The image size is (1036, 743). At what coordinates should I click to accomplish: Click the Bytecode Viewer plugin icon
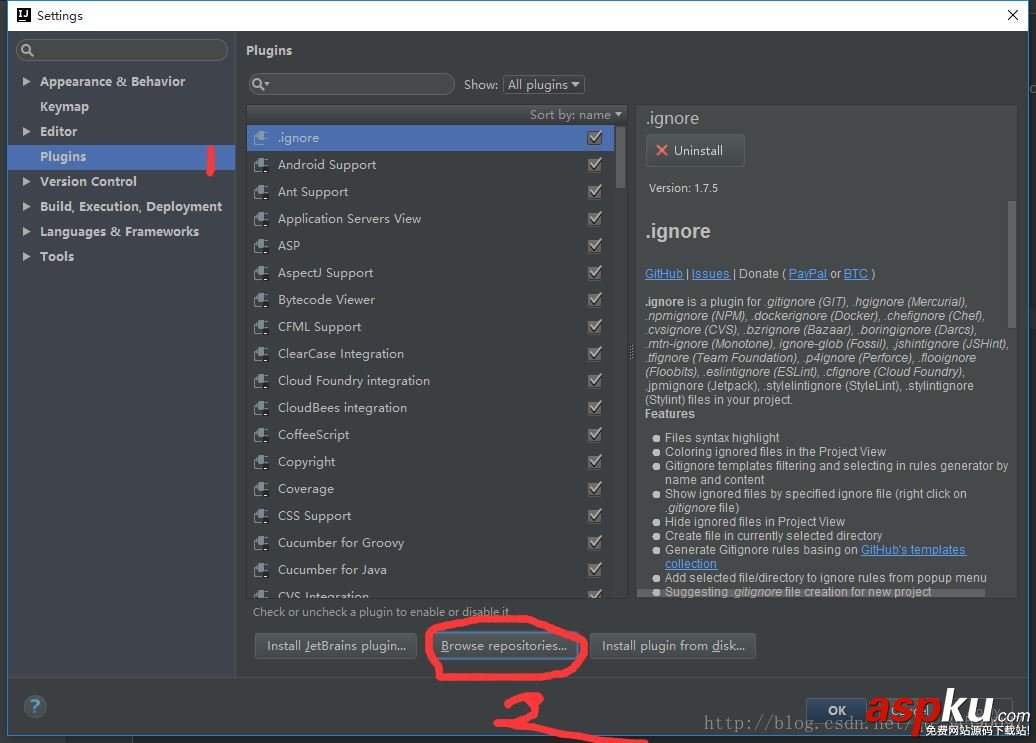(261, 300)
